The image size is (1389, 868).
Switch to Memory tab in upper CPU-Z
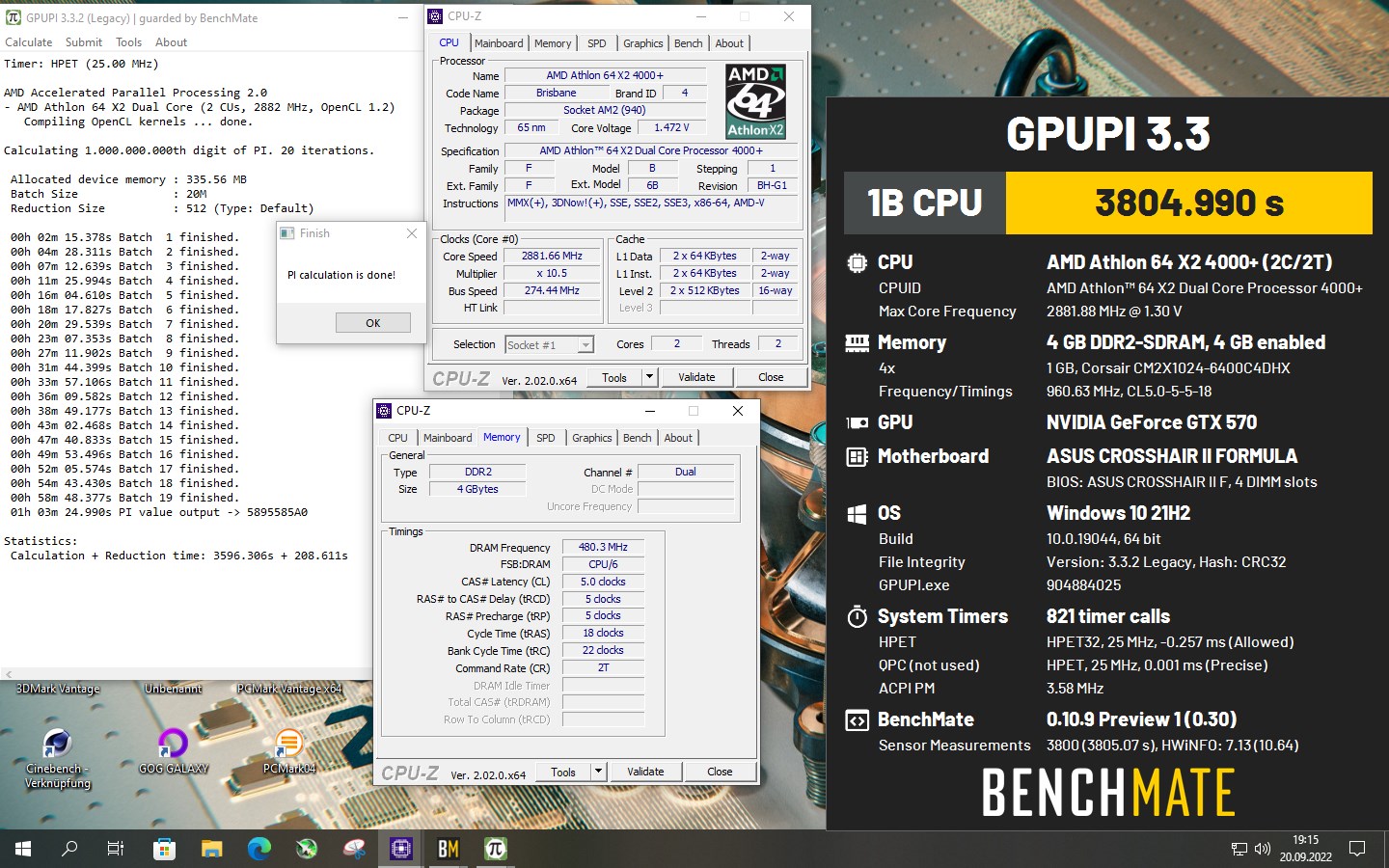pyautogui.click(x=553, y=43)
